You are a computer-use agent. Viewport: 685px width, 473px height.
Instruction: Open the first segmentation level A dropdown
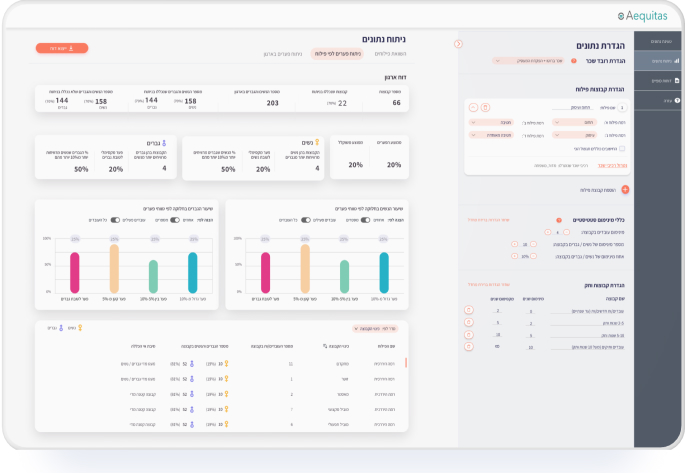(574, 122)
